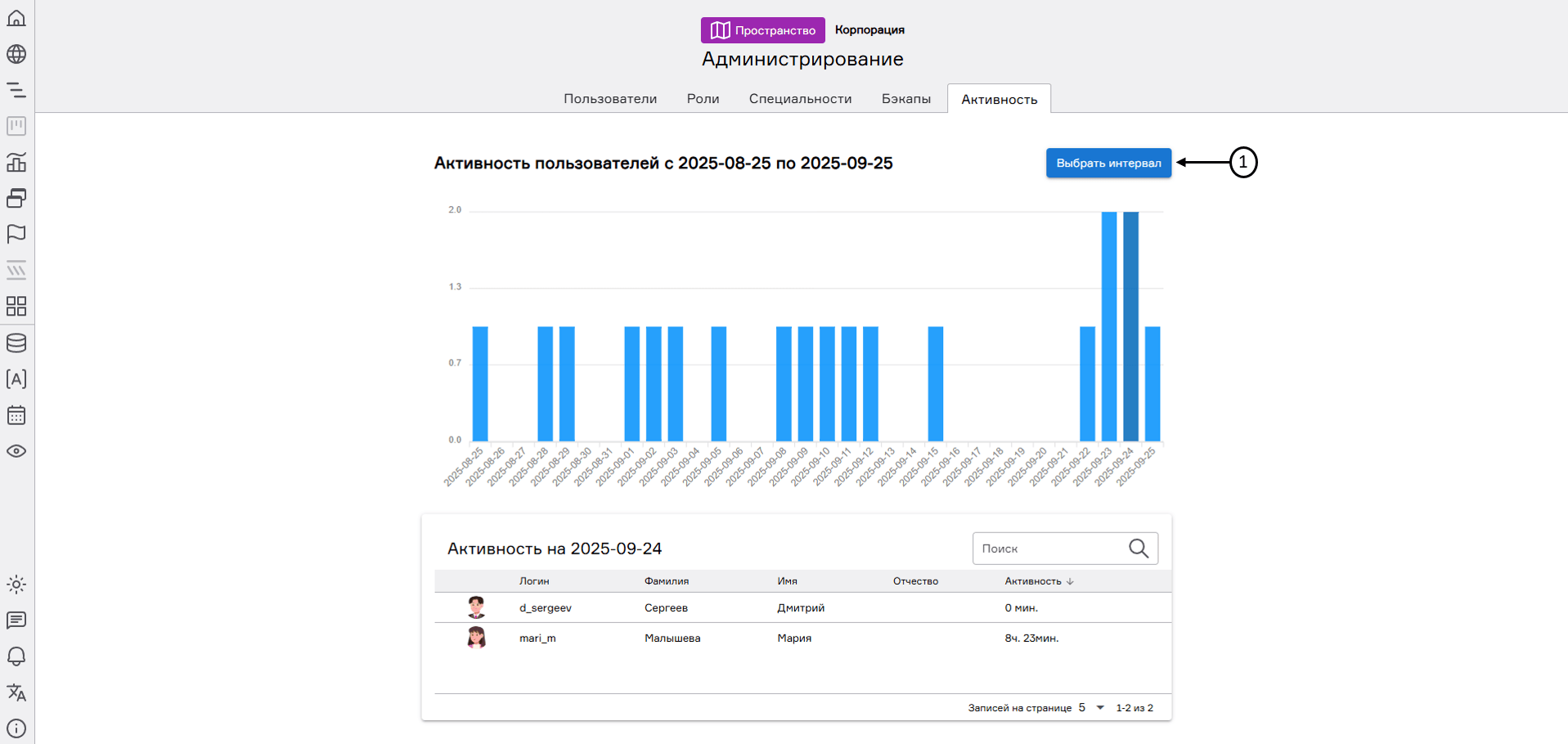Open the language translate icon

click(16, 692)
